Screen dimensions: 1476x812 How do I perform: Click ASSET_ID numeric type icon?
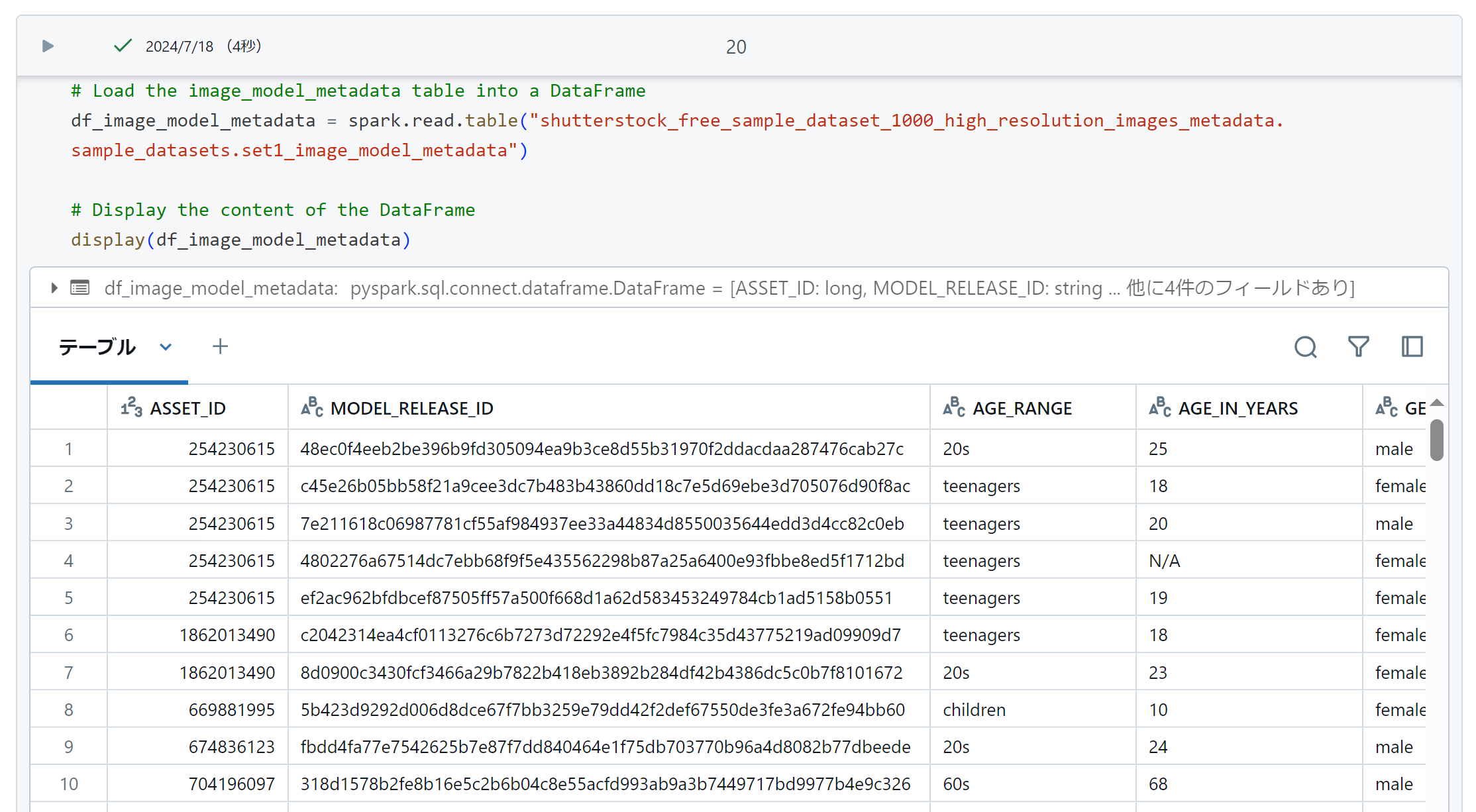131,408
